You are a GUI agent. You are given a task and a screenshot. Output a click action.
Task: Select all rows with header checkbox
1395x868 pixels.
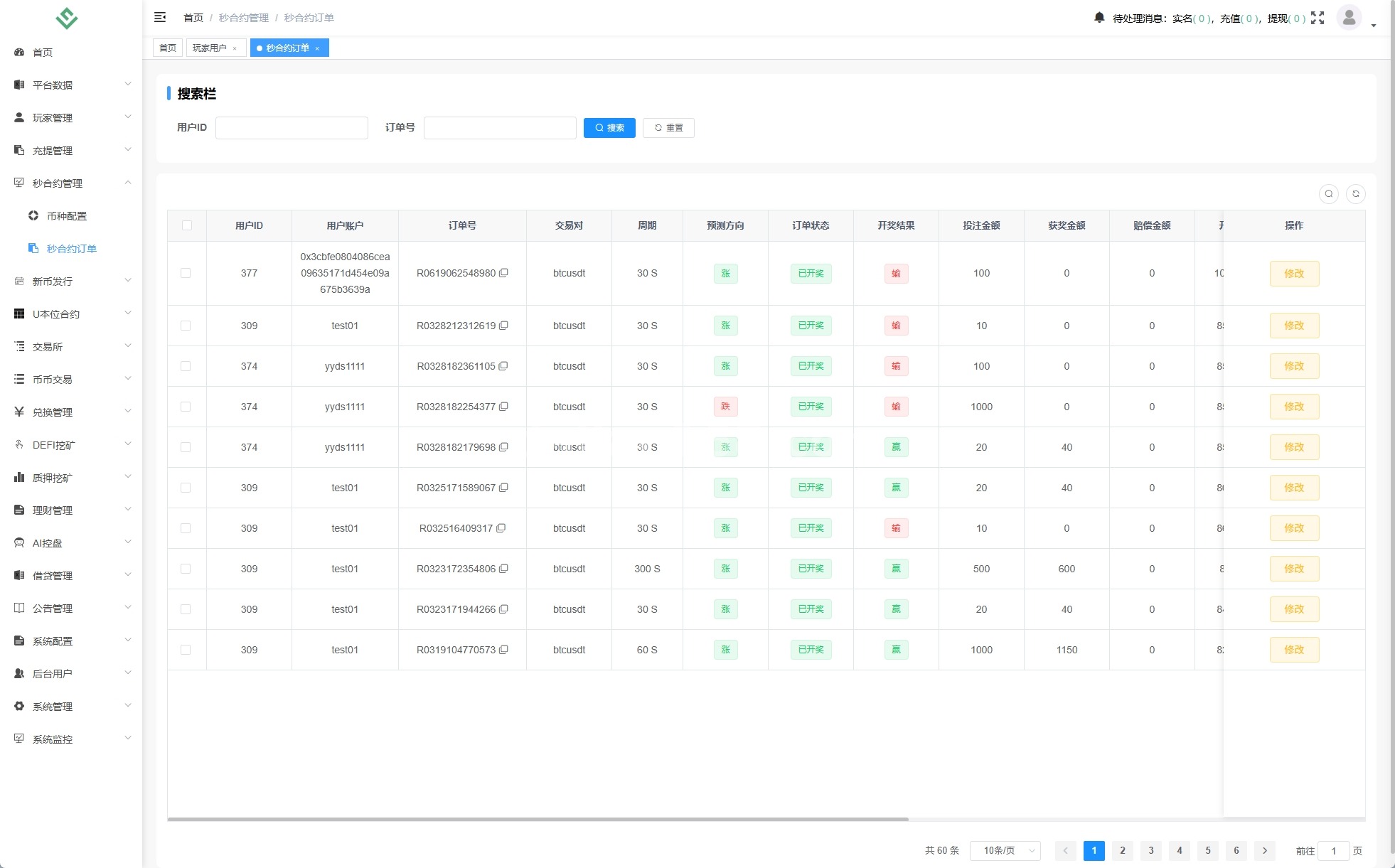click(x=187, y=225)
